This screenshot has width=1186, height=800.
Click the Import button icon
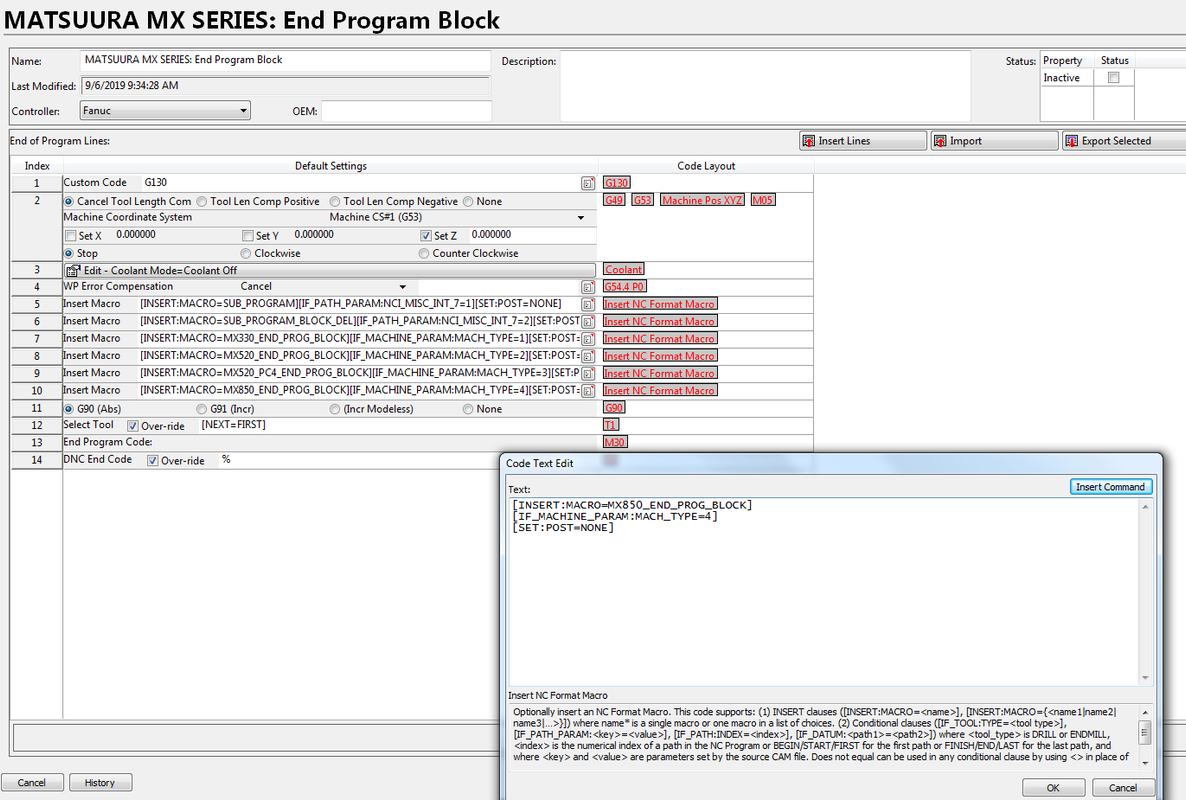[x=940, y=141]
